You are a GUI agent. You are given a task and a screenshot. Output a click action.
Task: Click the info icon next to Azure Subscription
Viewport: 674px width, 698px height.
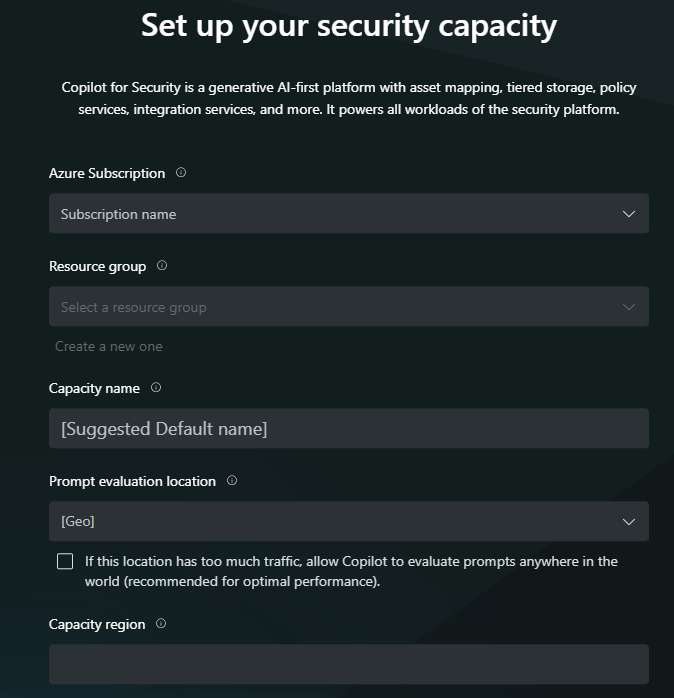coord(181,173)
